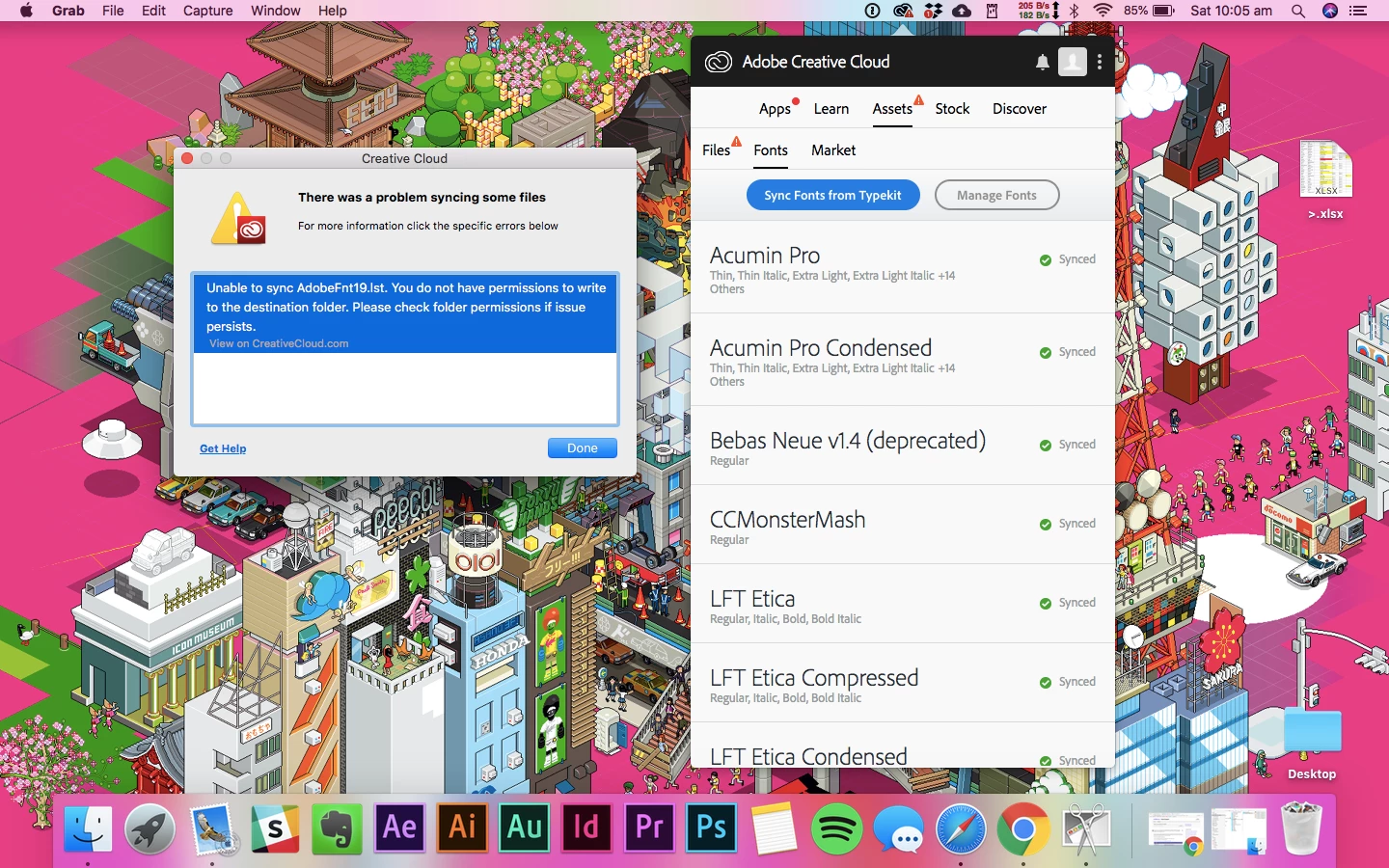Viewport: 1389px width, 868px height.
Task: Open Slack from the dock
Action: click(275, 828)
